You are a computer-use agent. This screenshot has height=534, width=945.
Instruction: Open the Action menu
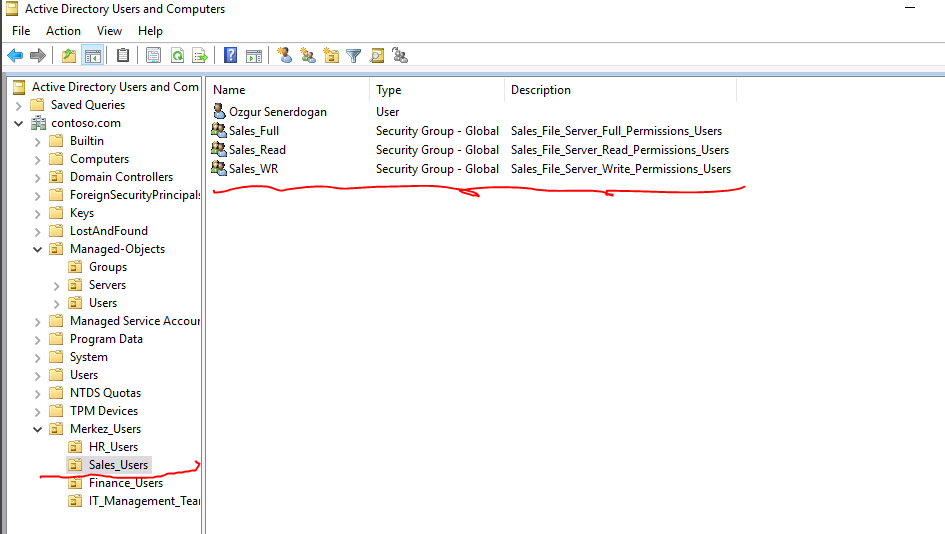63,31
